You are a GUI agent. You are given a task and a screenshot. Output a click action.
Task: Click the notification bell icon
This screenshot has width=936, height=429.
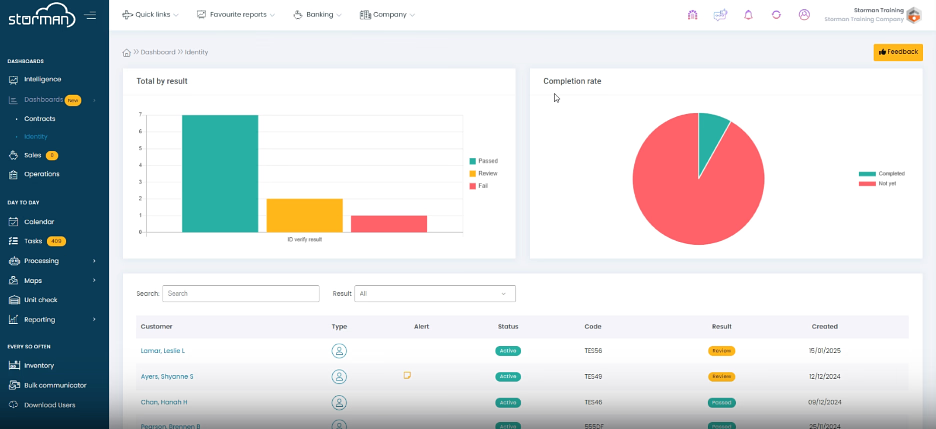coord(748,15)
